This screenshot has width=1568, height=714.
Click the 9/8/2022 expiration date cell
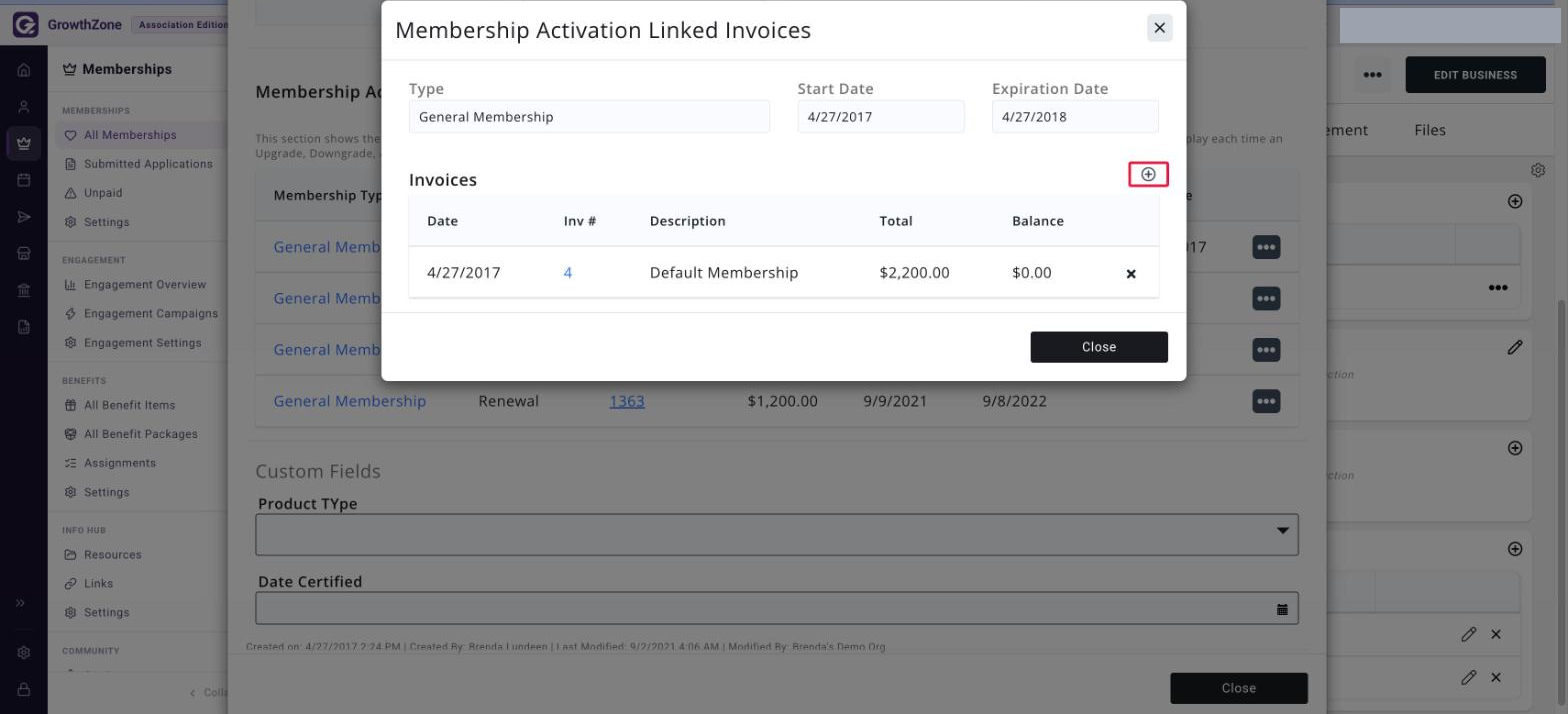(x=1014, y=401)
